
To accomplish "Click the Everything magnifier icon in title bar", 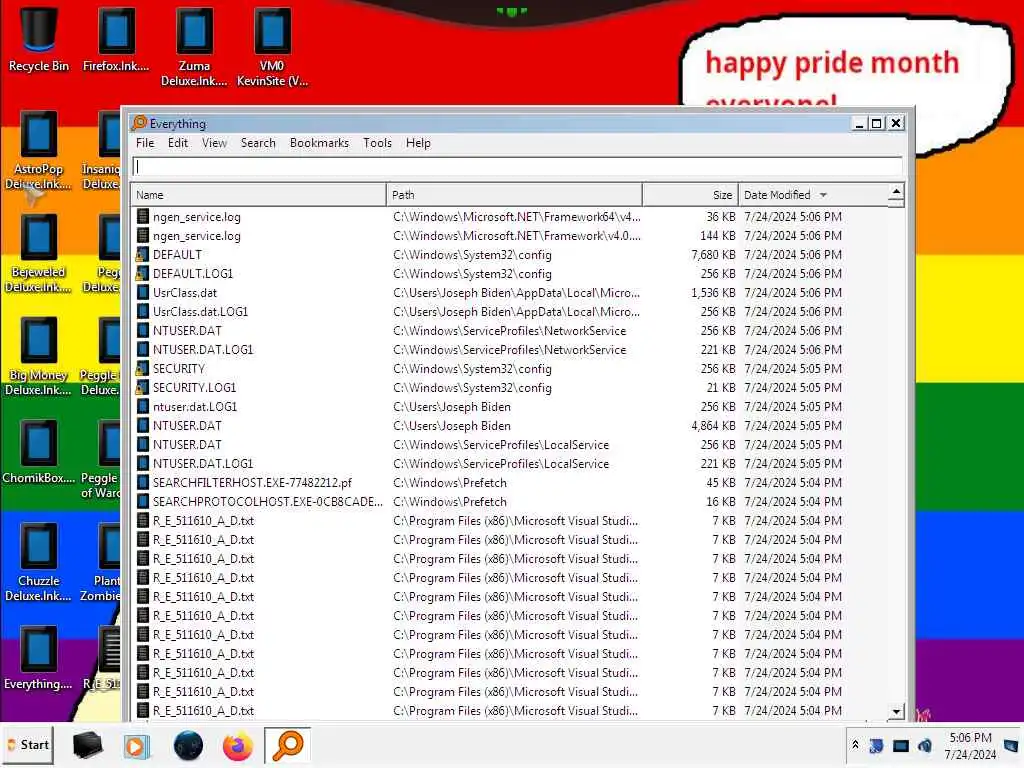I will (x=139, y=123).
